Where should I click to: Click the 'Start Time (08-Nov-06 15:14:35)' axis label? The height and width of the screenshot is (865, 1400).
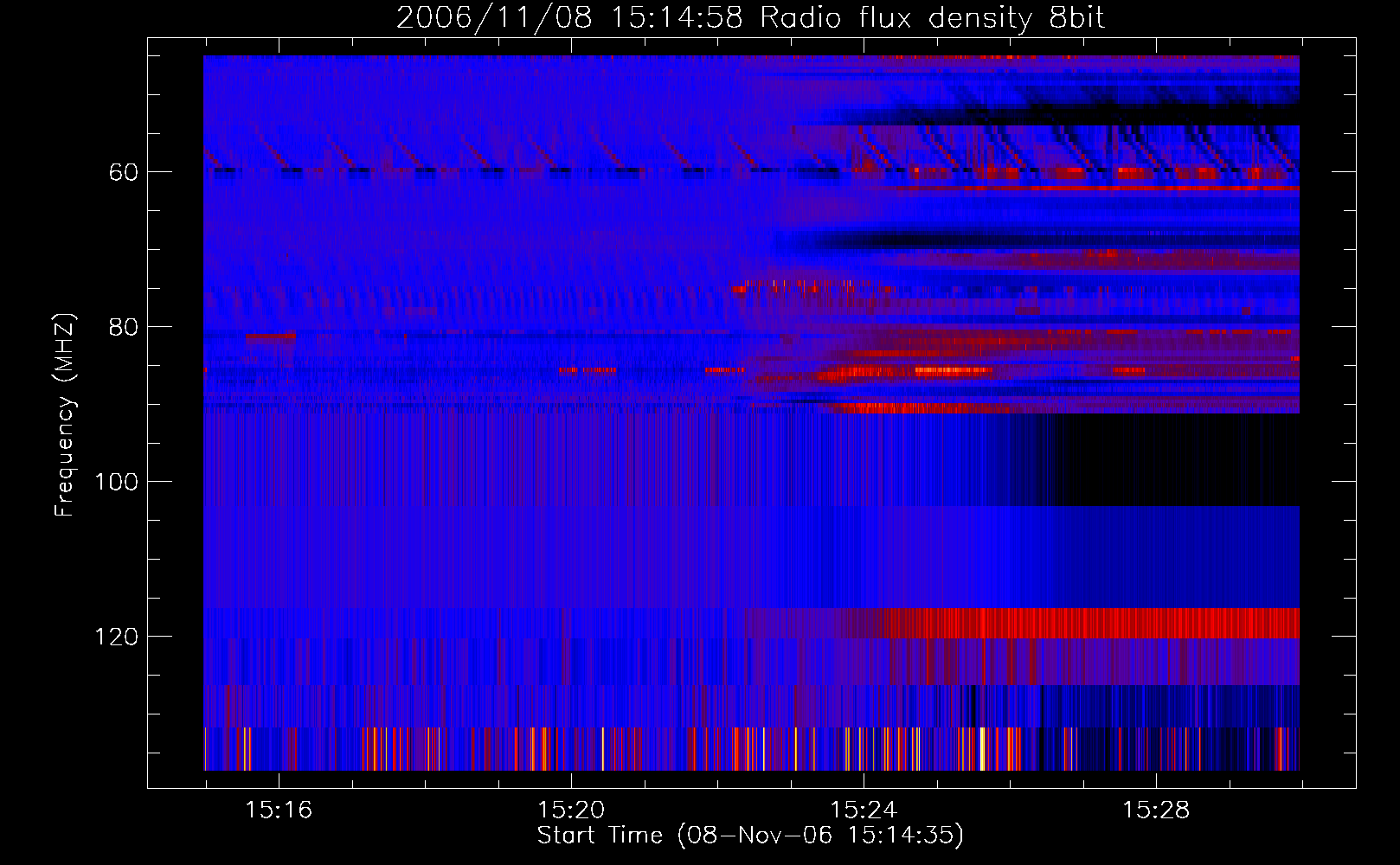pos(750,836)
